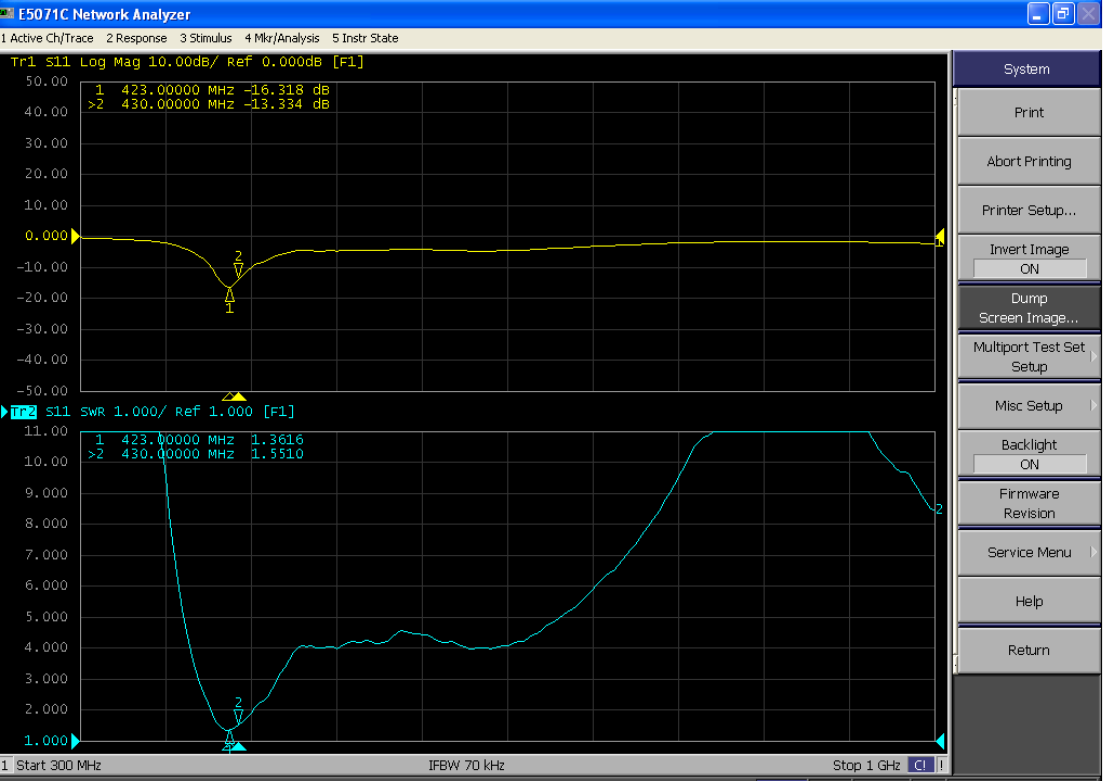Expand Multiport Test Set Setup submenu
The width and height of the screenshot is (1115, 782).
pyautogui.click(x=1029, y=357)
